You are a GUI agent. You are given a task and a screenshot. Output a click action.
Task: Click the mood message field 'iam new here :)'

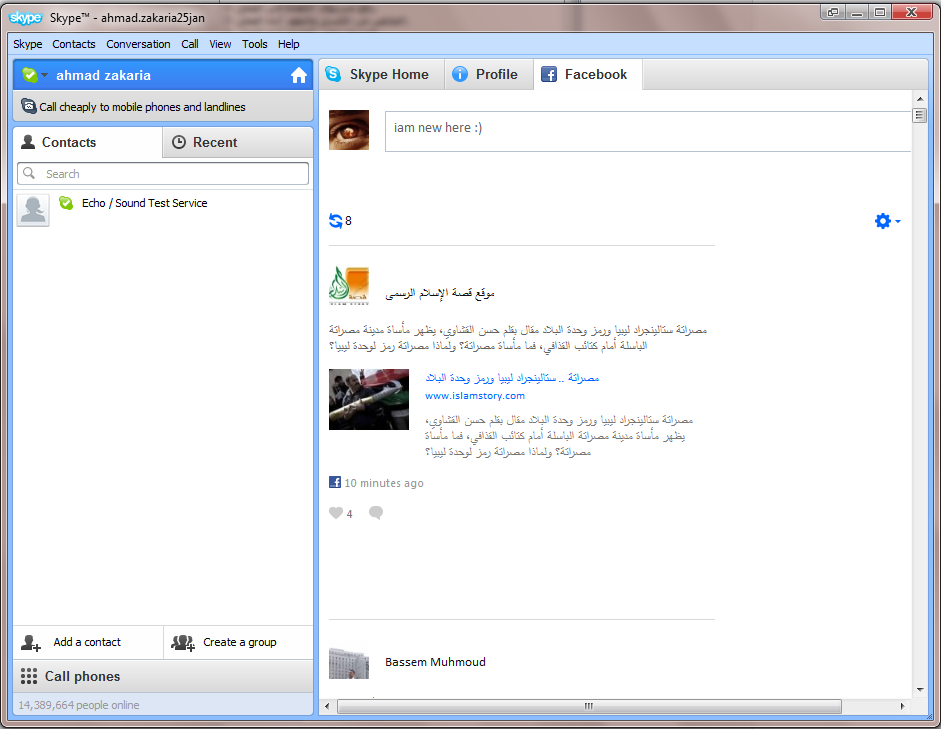(x=648, y=131)
